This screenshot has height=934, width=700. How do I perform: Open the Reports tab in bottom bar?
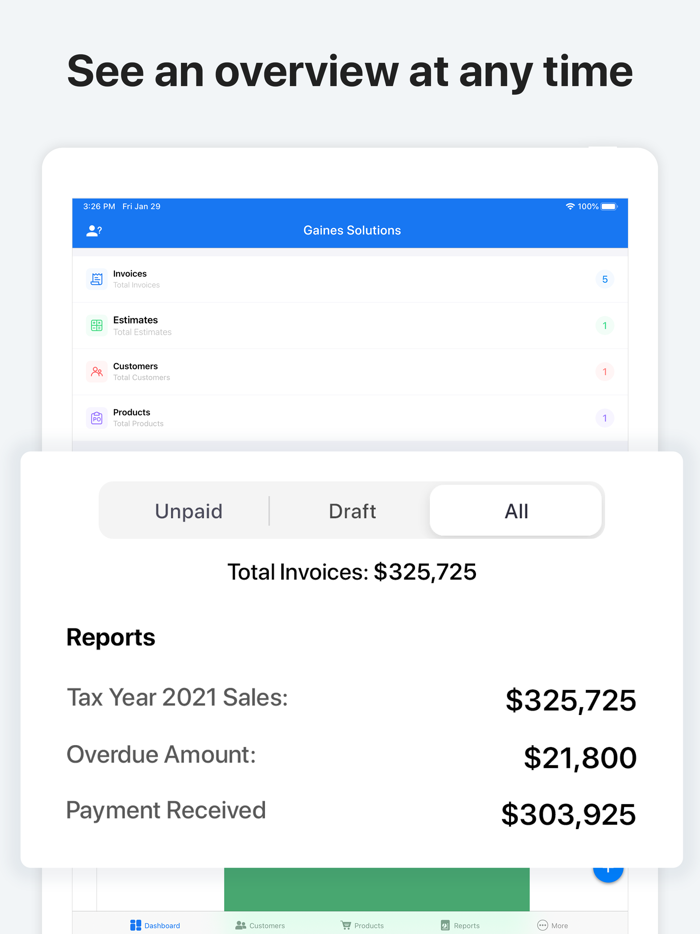pyautogui.click(x=460, y=925)
